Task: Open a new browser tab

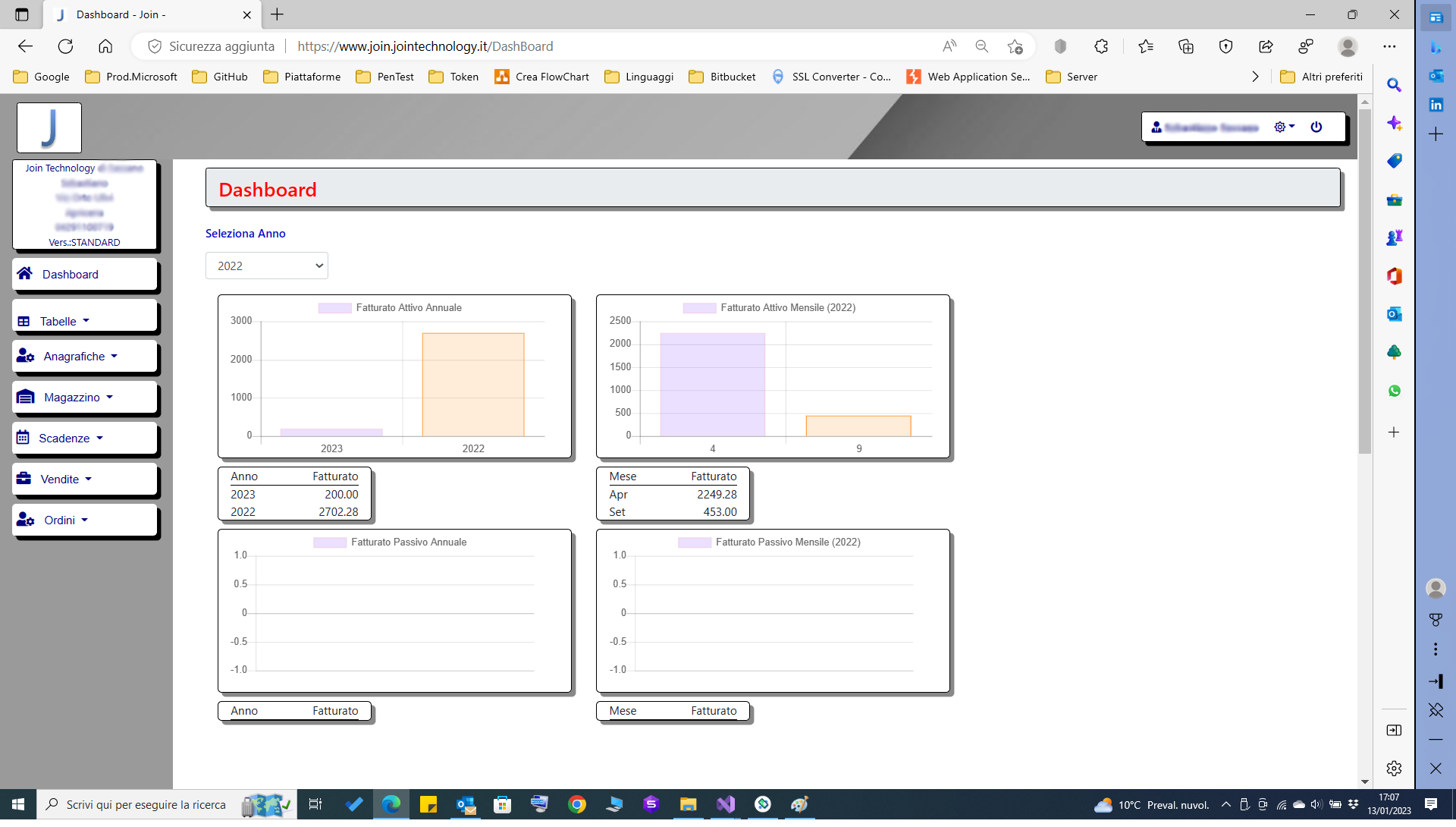Action: click(x=278, y=14)
